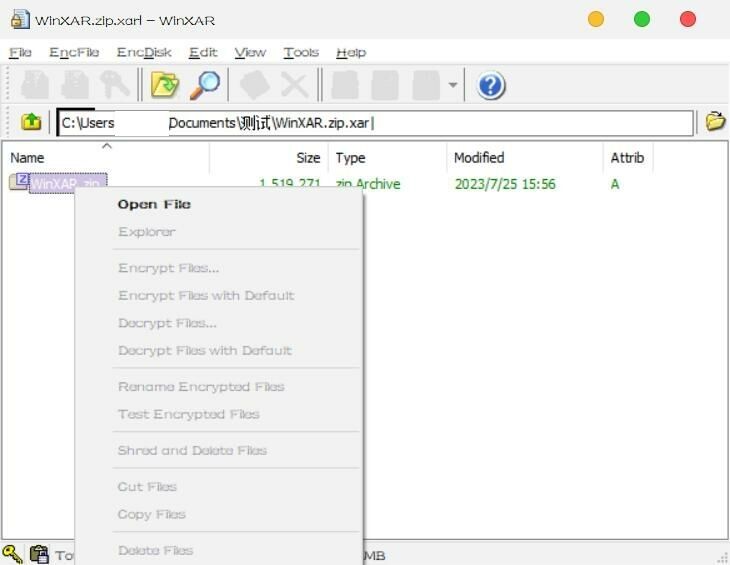The width and height of the screenshot is (730, 565).
Task: Open the EncFile menu
Action: point(74,52)
